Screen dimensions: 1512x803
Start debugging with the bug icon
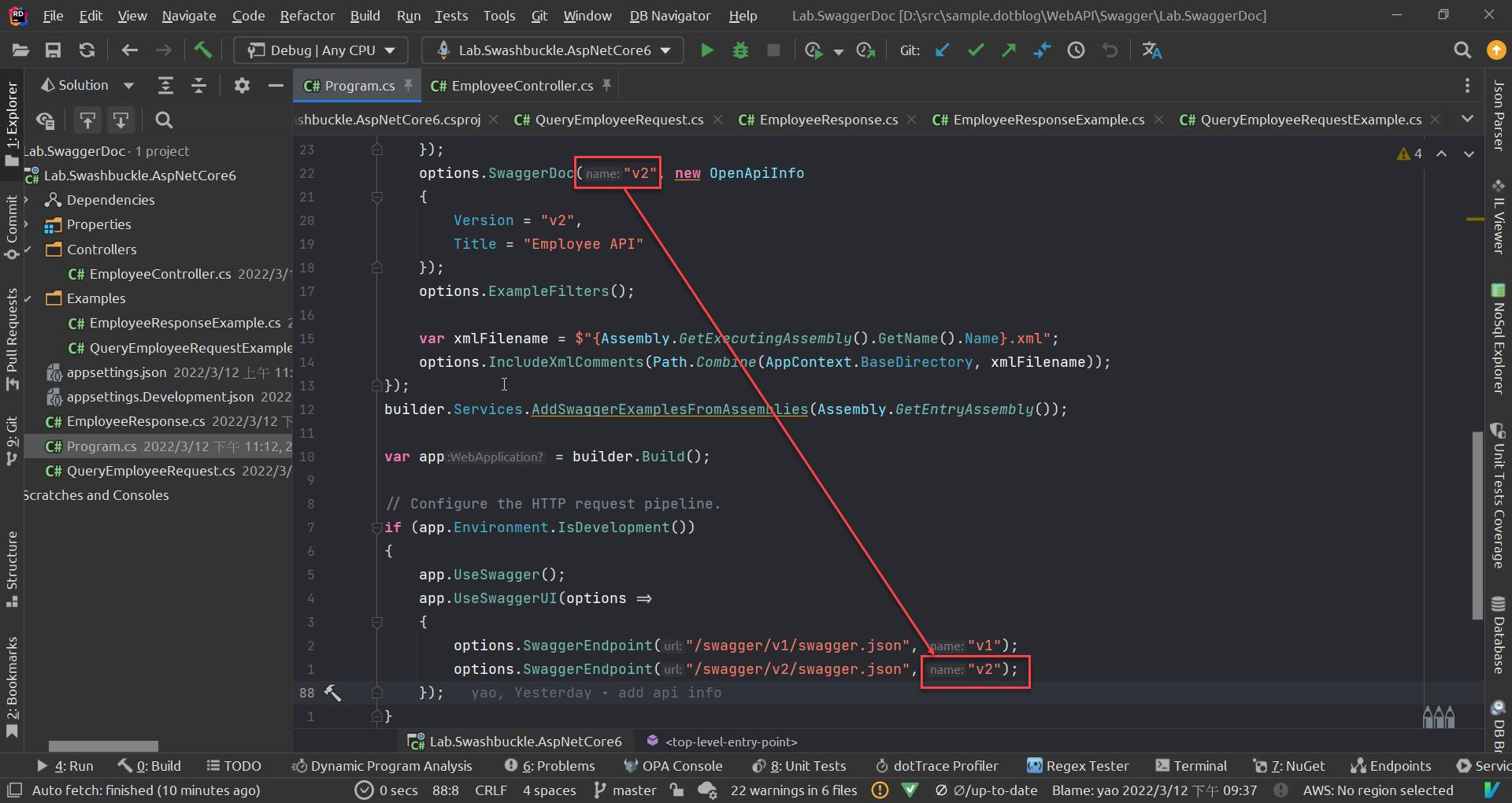click(741, 50)
